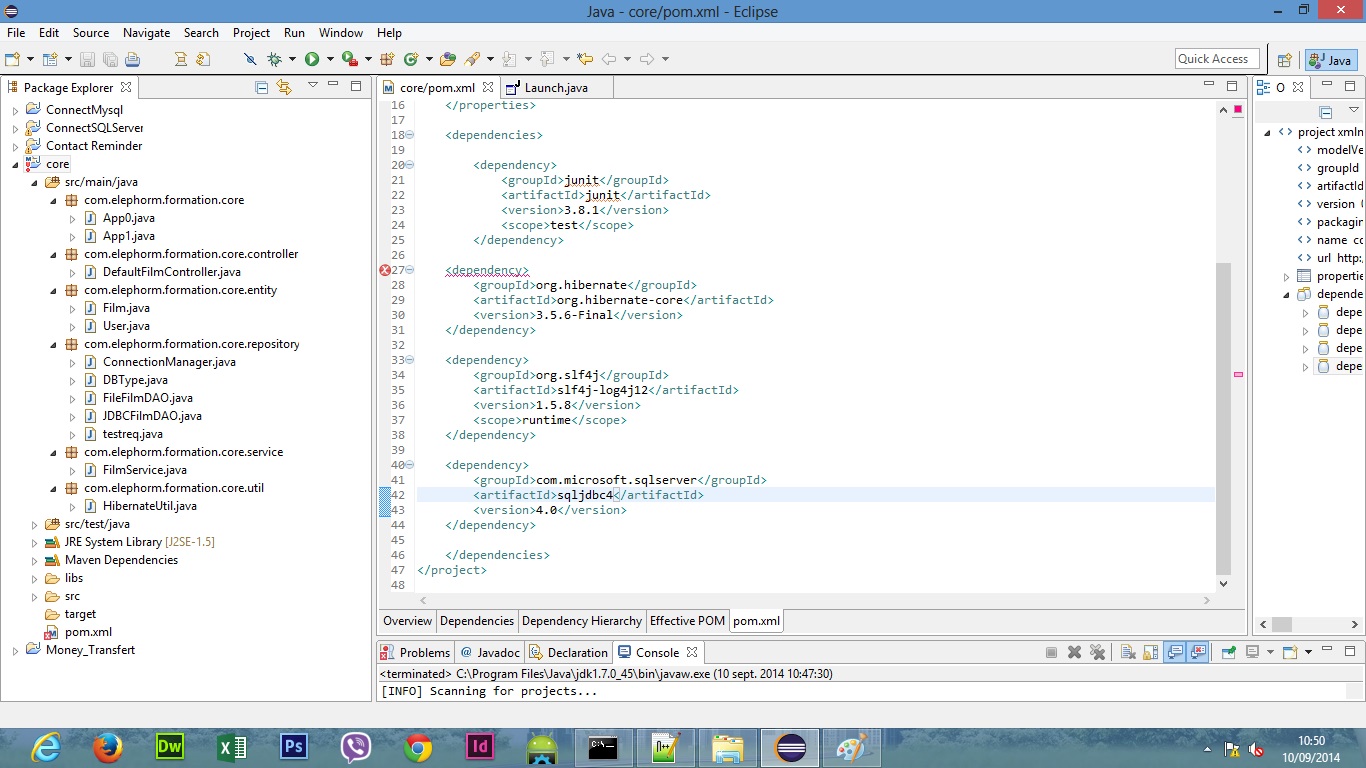Expand the Money_Transfert project

[15, 650]
